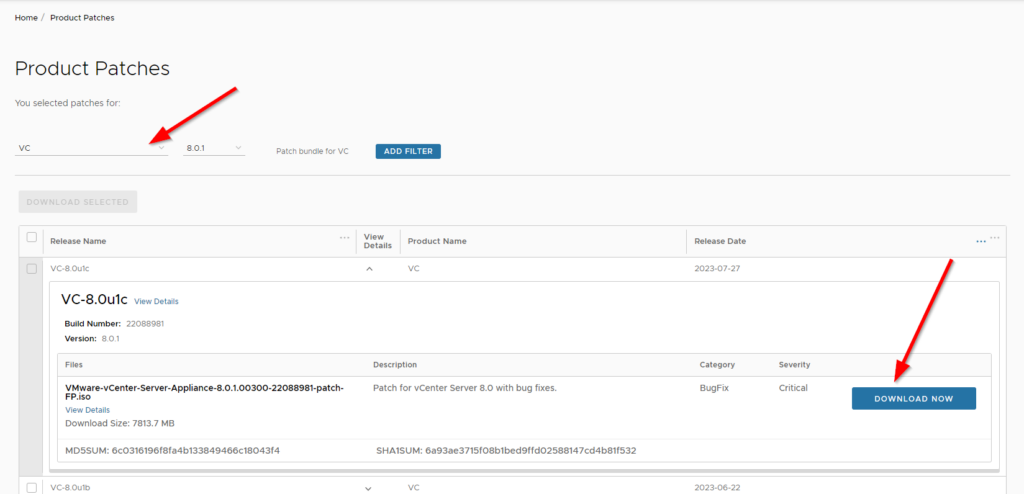1024x494 pixels.
Task: Click the VC-8.0u1c release name cell
Action: pos(69,269)
